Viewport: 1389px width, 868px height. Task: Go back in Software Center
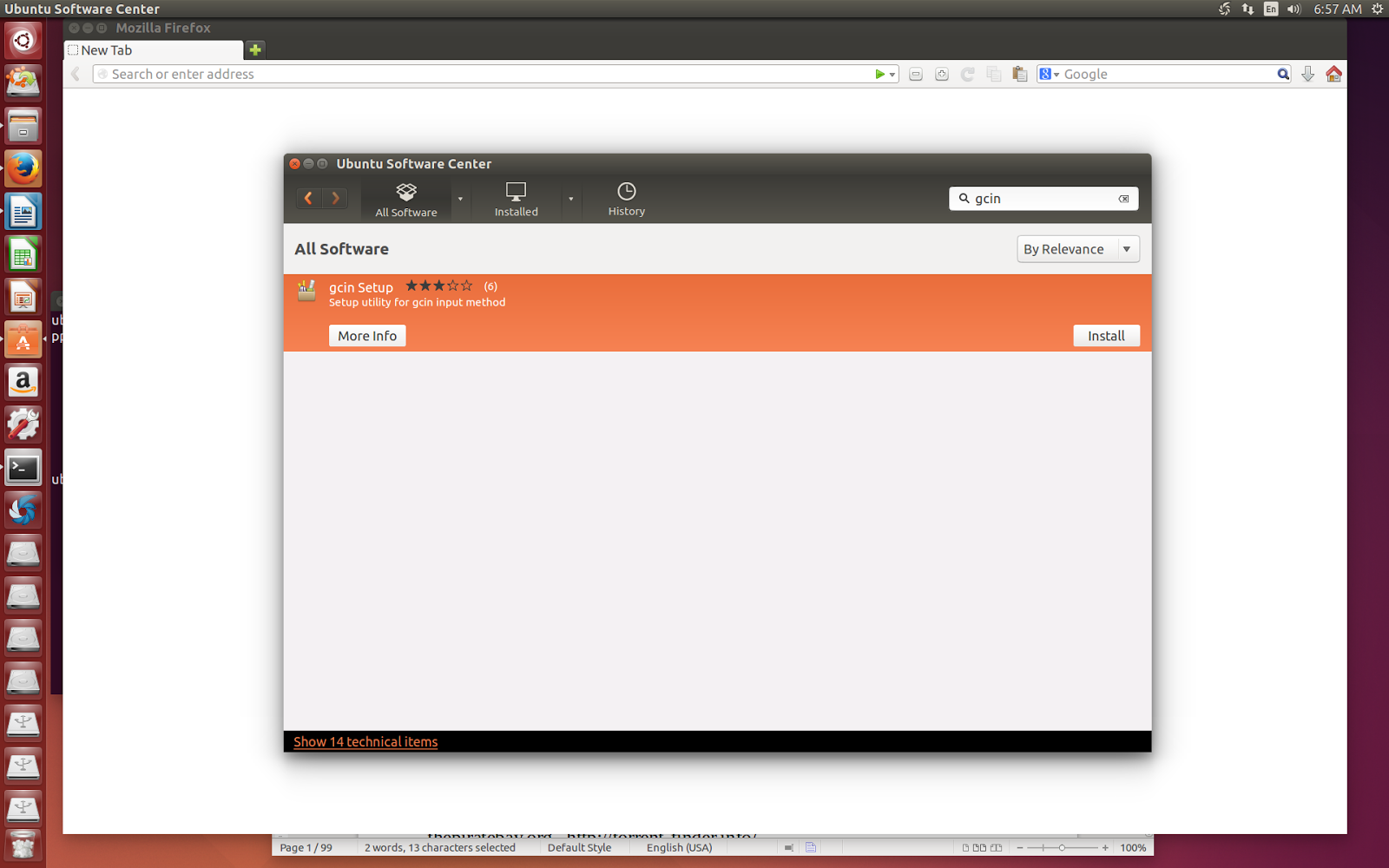308,198
